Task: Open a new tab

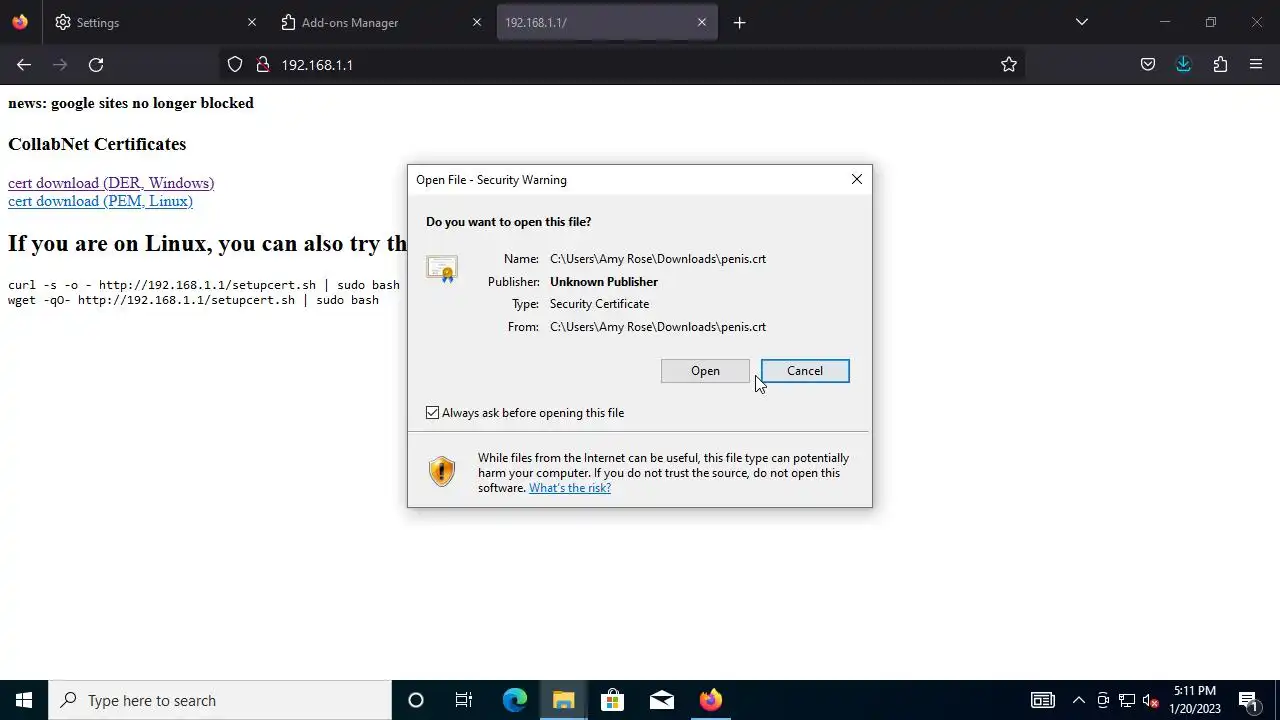Action: (x=740, y=22)
